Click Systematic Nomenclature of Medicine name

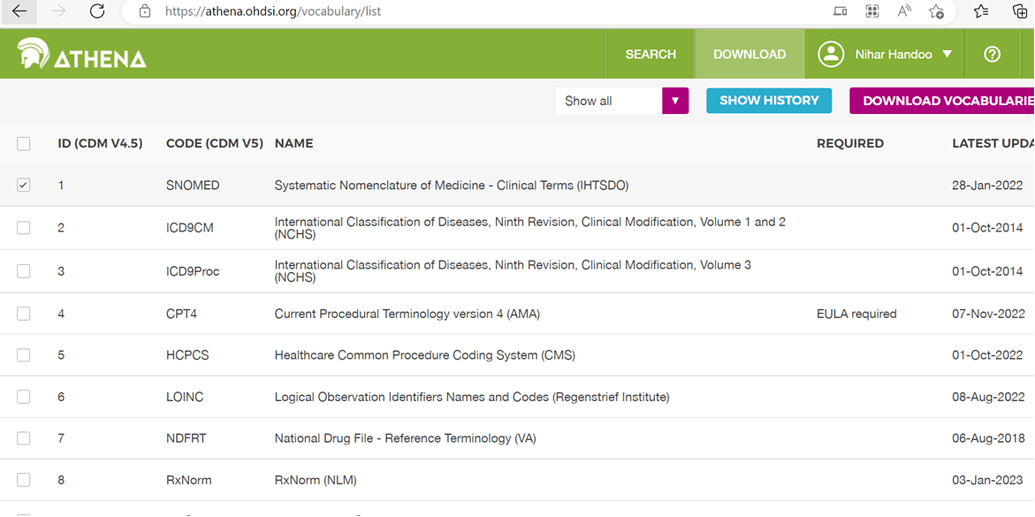[x=451, y=186]
